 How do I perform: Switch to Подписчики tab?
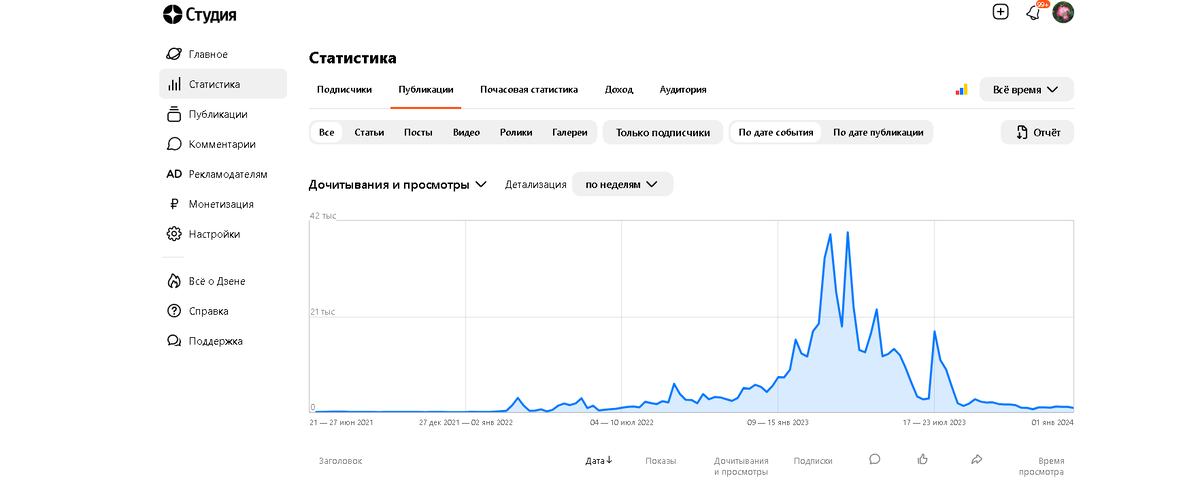point(344,89)
